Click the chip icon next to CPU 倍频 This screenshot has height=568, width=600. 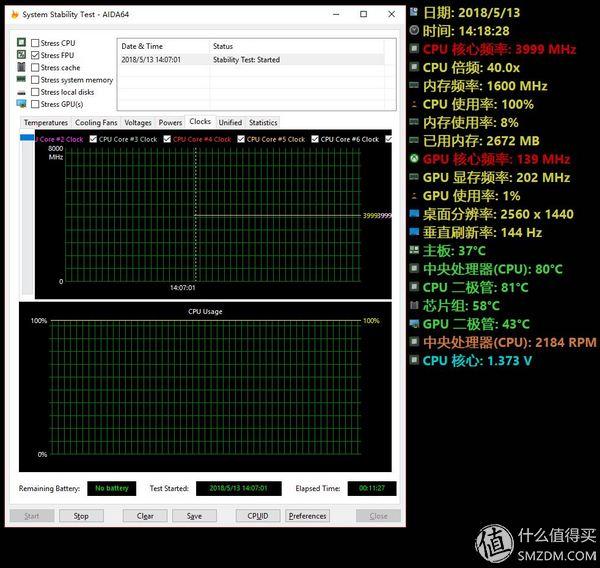tap(414, 67)
